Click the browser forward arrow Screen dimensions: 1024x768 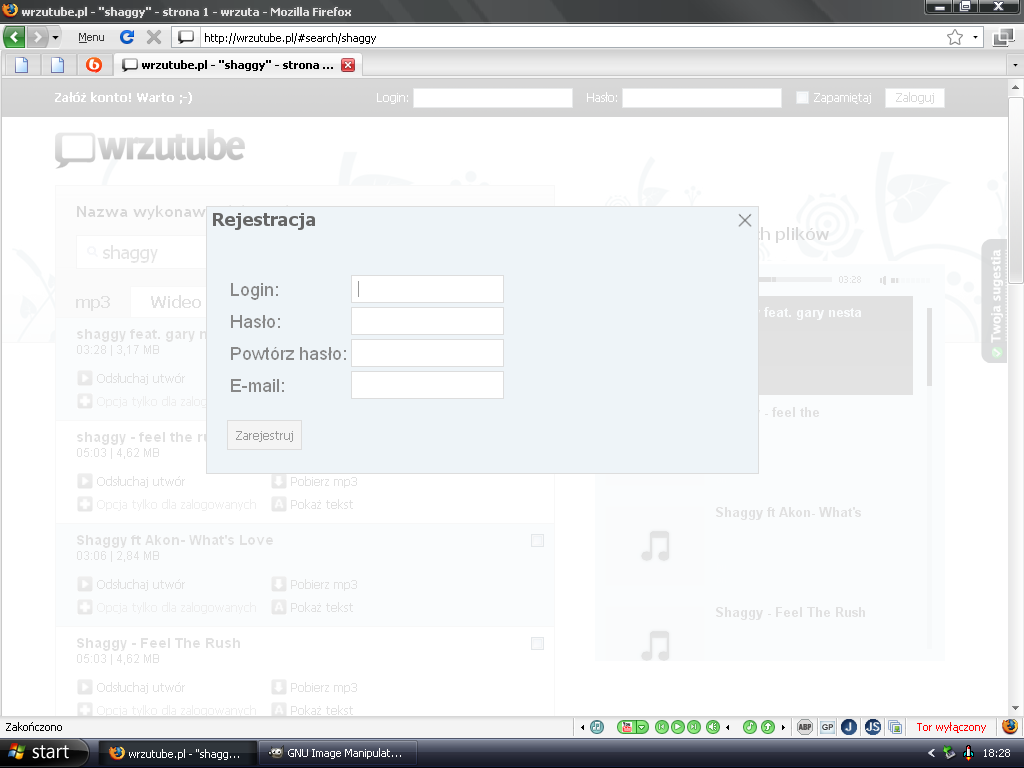(37, 37)
